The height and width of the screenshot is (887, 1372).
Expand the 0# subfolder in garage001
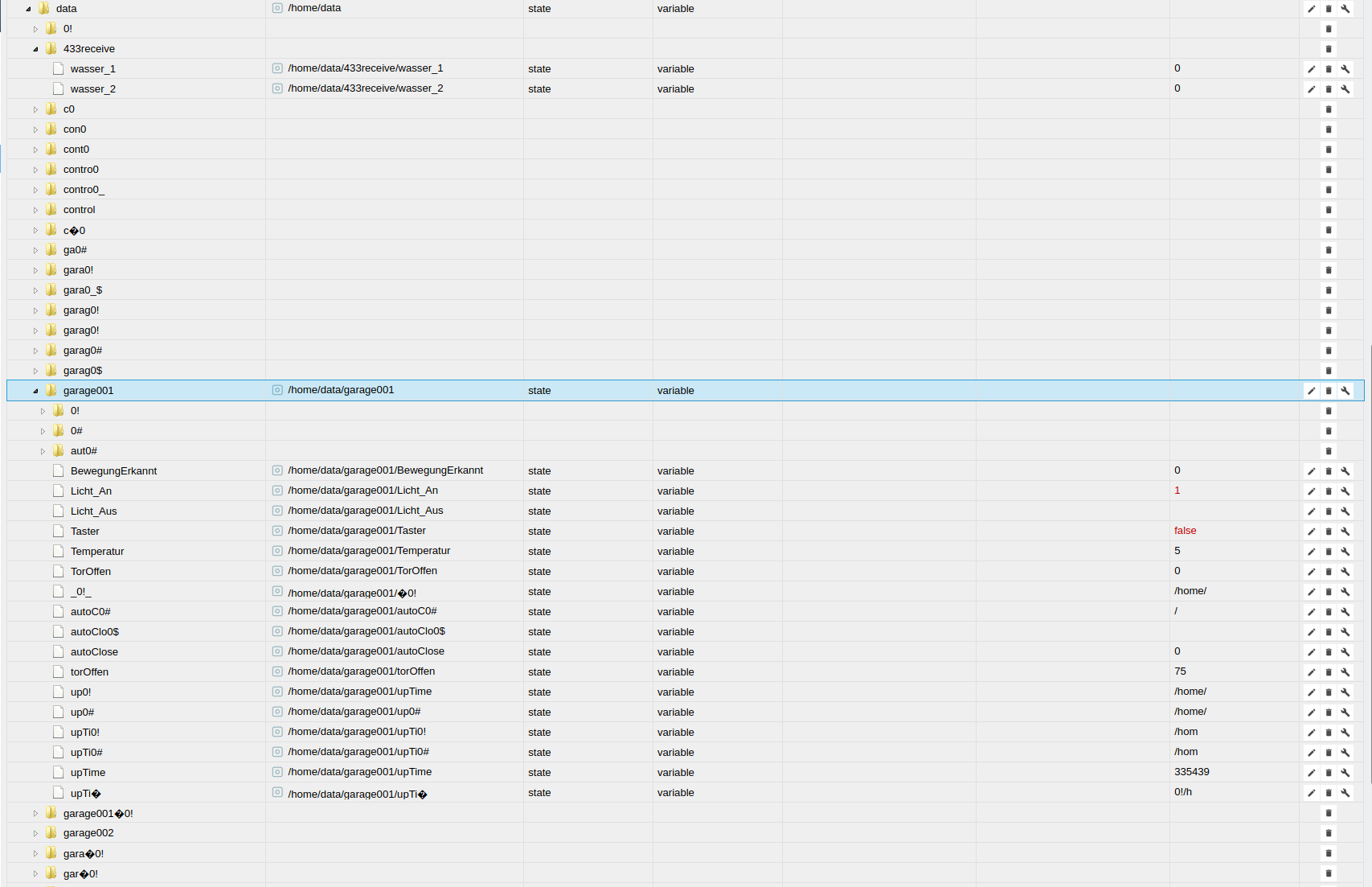[43, 431]
